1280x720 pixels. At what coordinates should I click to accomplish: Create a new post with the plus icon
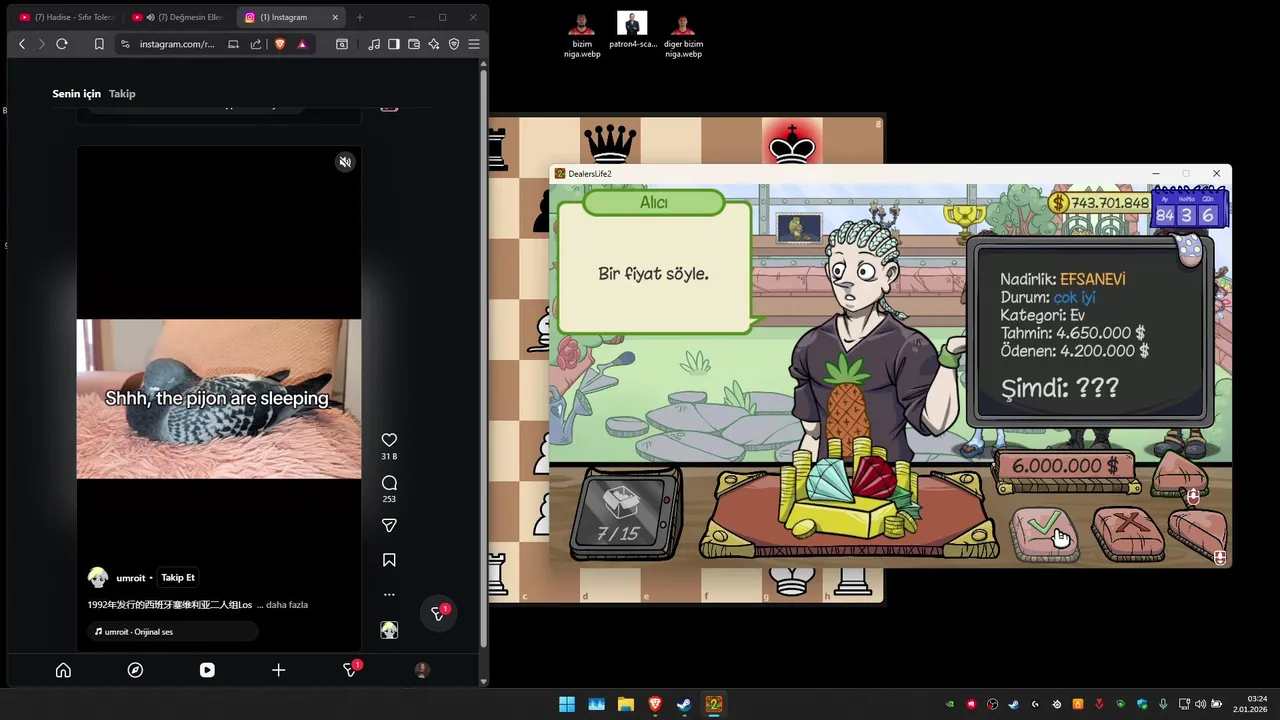click(x=278, y=670)
